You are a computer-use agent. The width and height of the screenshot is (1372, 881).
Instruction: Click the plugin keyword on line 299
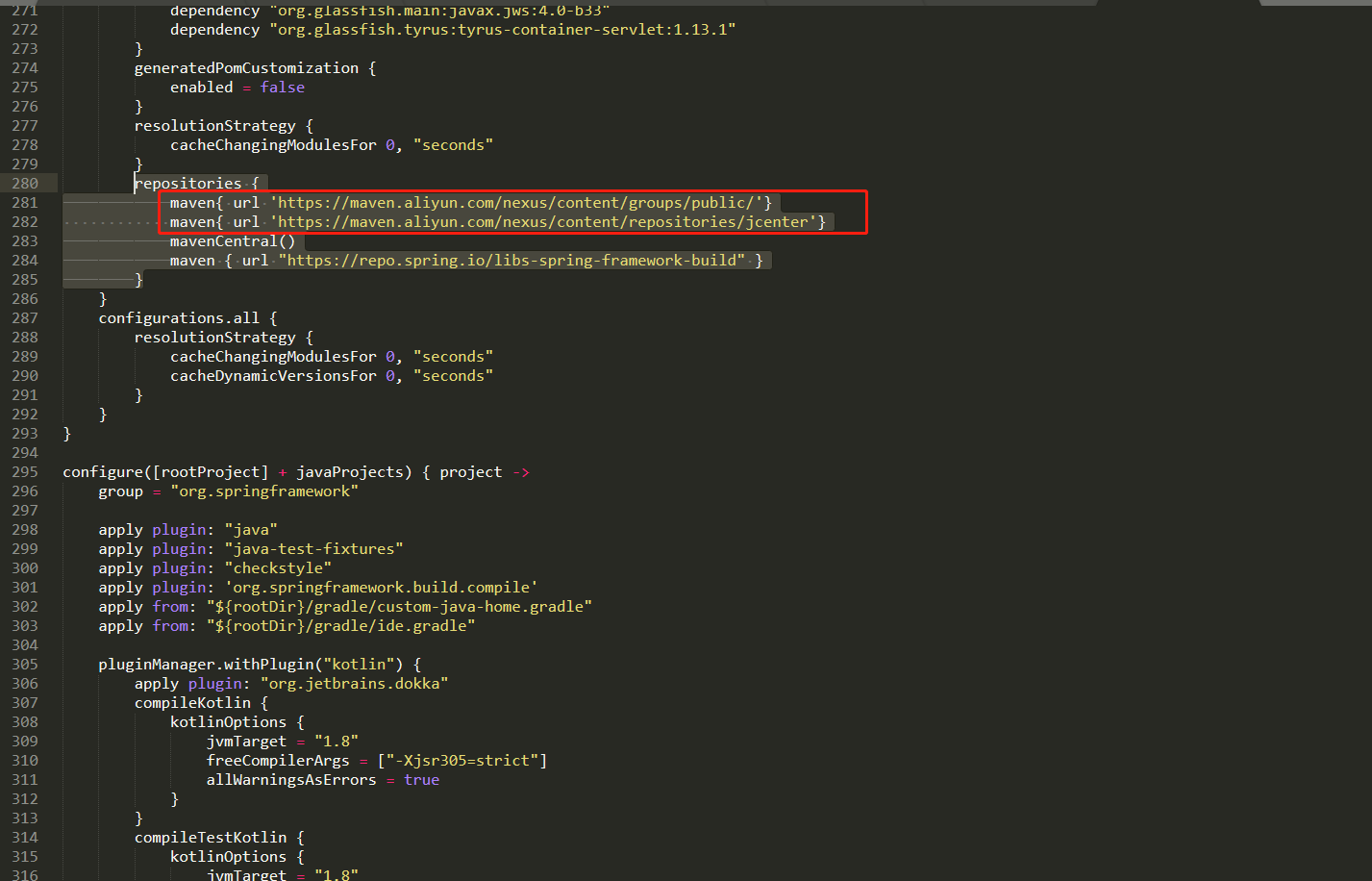point(179,549)
